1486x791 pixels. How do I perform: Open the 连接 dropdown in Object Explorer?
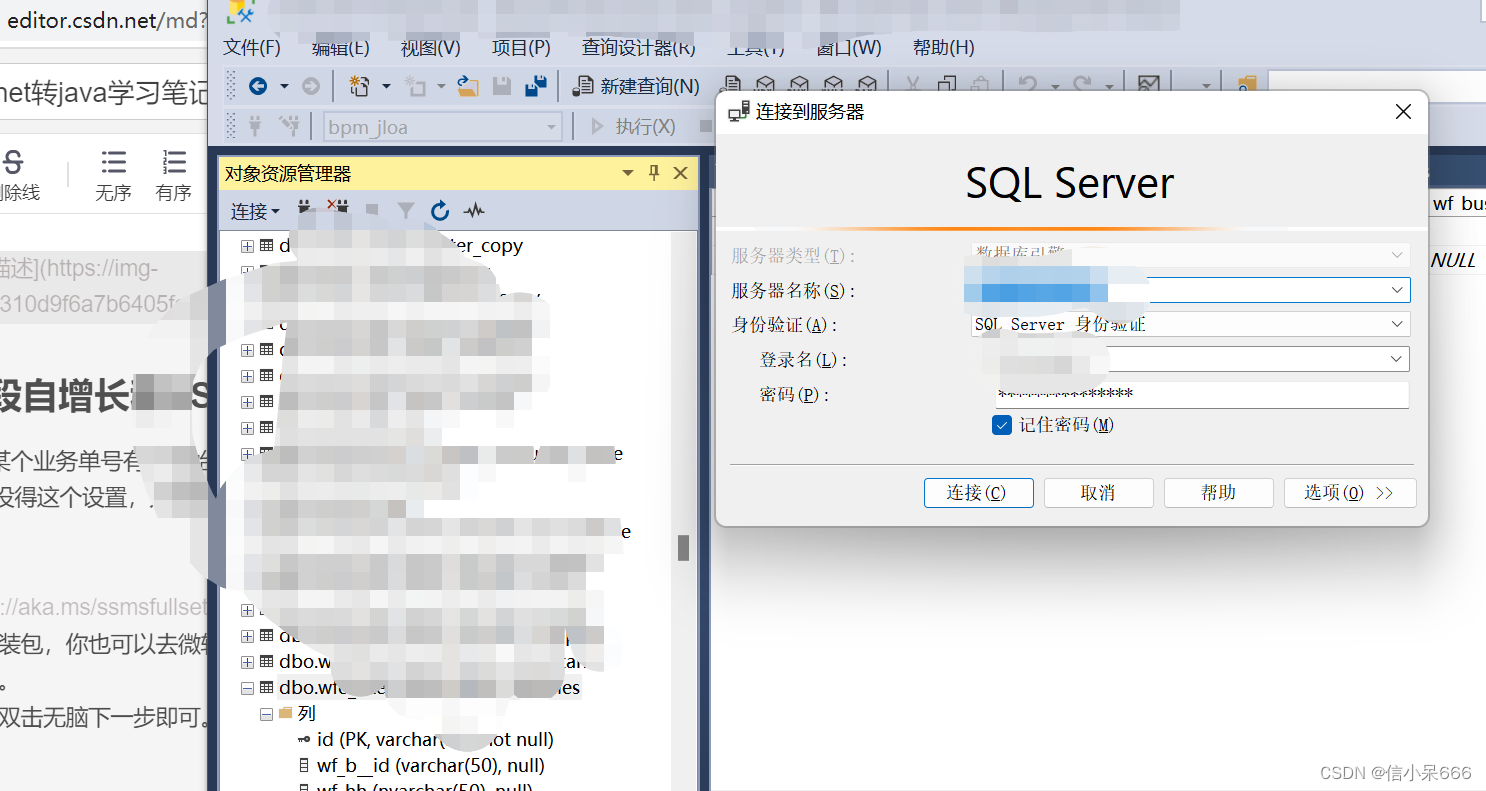coord(255,211)
